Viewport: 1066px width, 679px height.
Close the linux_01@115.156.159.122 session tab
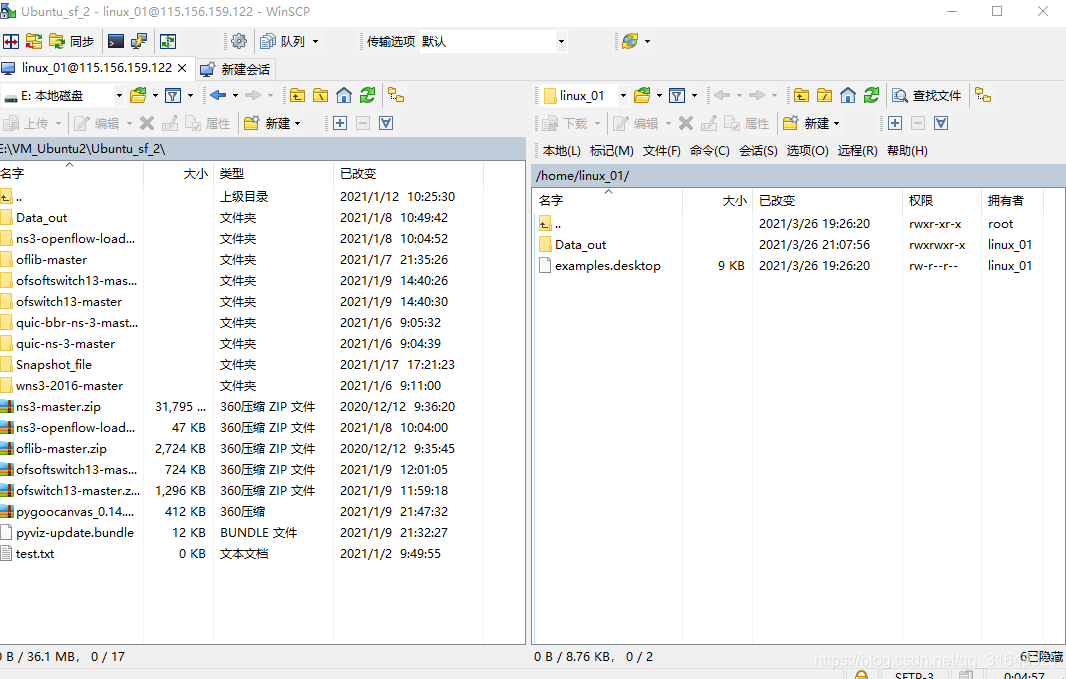coord(182,68)
